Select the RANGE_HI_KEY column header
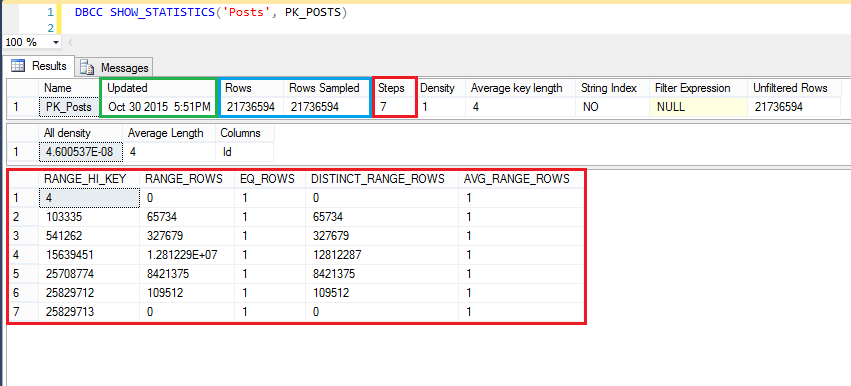The width and height of the screenshot is (851, 386). pyautogui.click(x=89, y=180)
